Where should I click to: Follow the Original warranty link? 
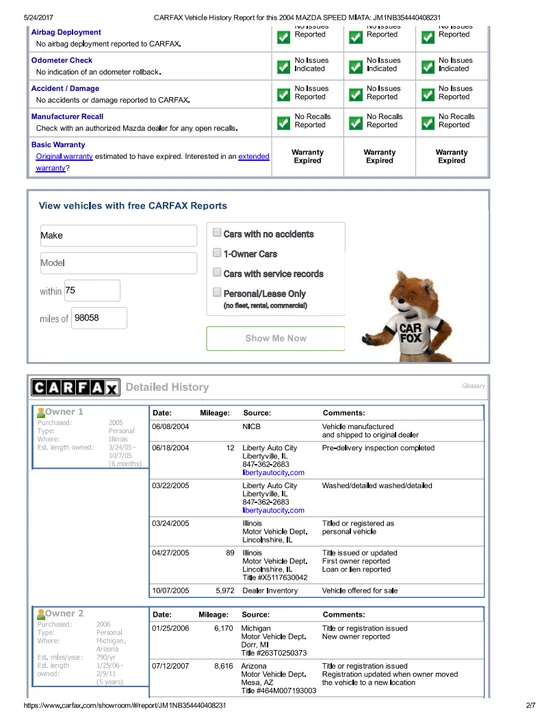tap(64, 156)
